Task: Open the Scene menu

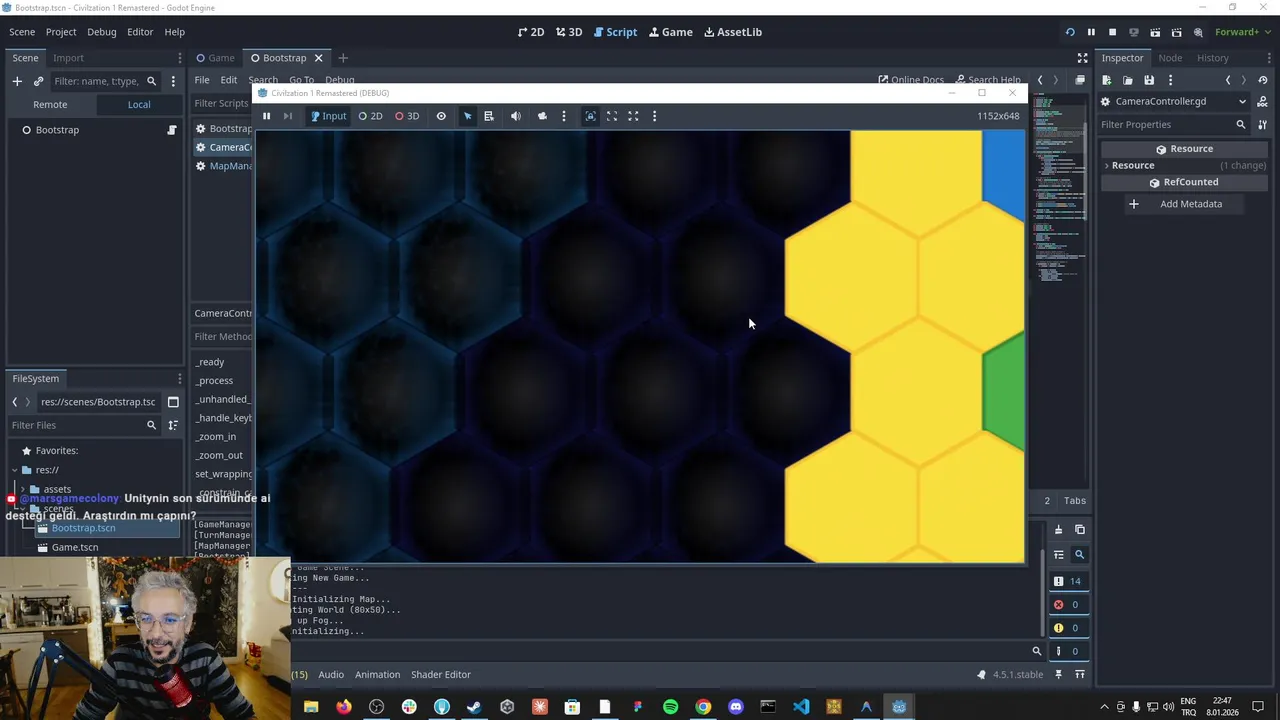Action: (x=22, y=32)
